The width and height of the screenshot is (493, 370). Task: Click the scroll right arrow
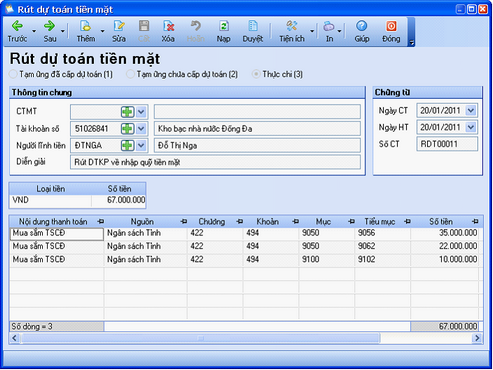[477, 338]
